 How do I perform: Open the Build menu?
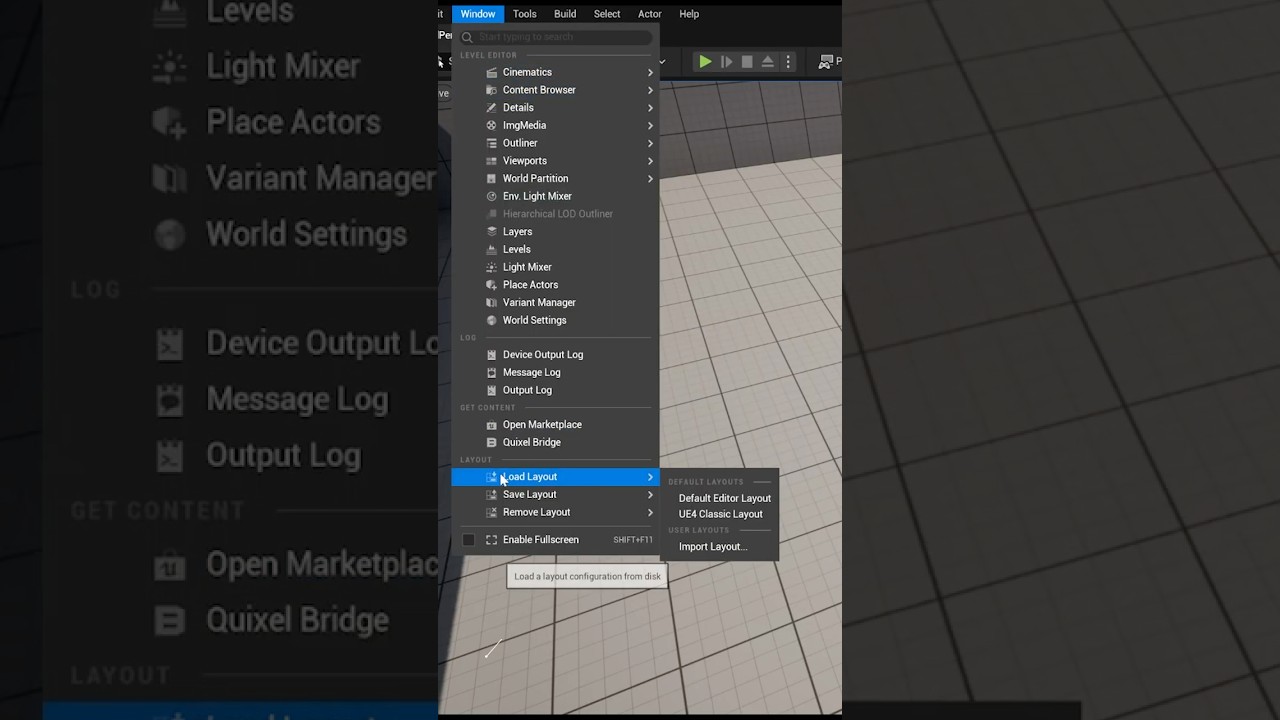tap(565, 14)
